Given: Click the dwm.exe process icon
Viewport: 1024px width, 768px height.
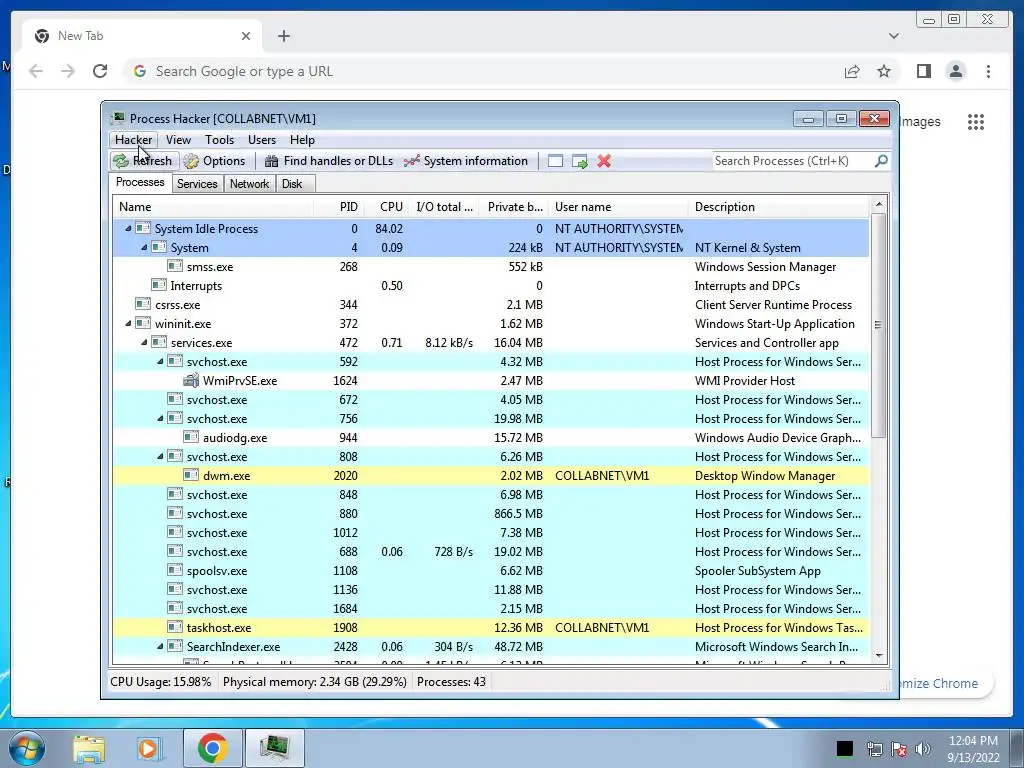Looking at the screenshot, I should point(191,475).
